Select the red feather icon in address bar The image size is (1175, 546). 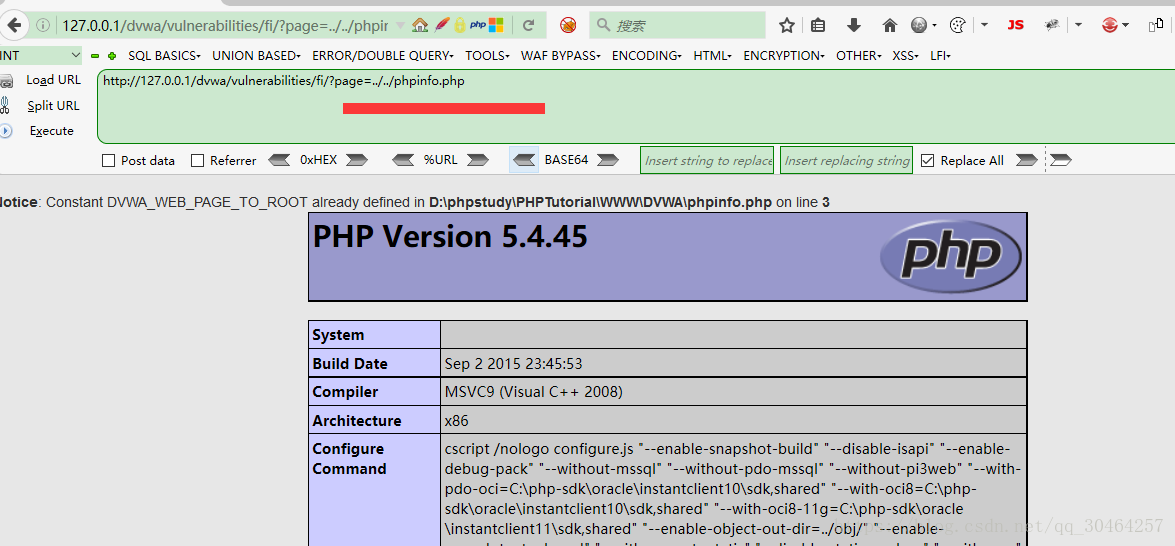tap(442, 25)
